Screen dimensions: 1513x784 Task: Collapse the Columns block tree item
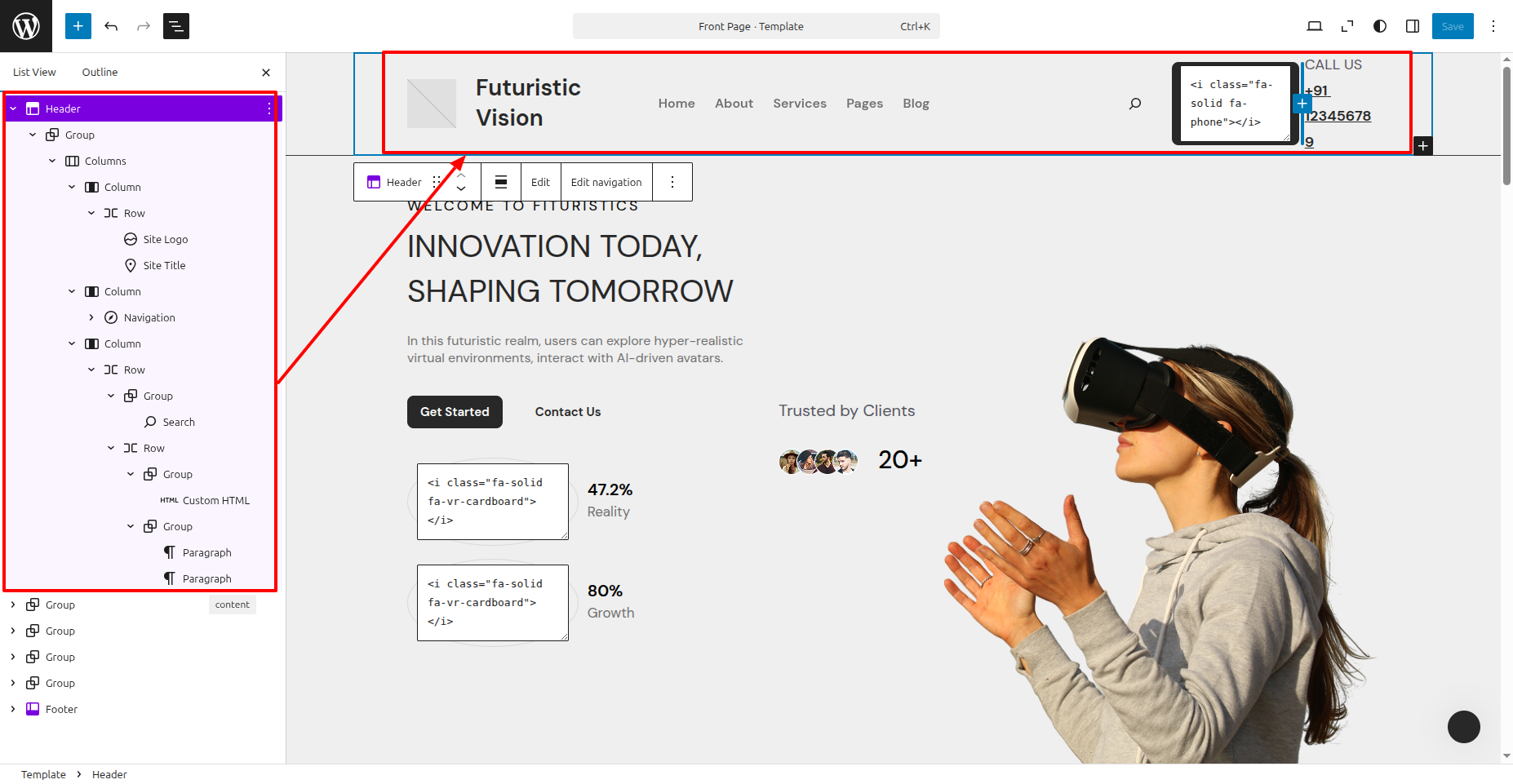(52, 161)
